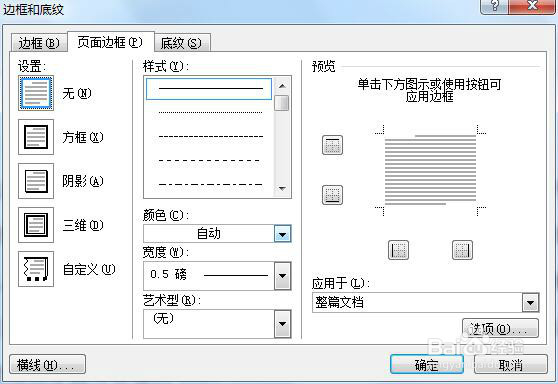Choose the solid line style
558x384 pixels.
point(209,89)
